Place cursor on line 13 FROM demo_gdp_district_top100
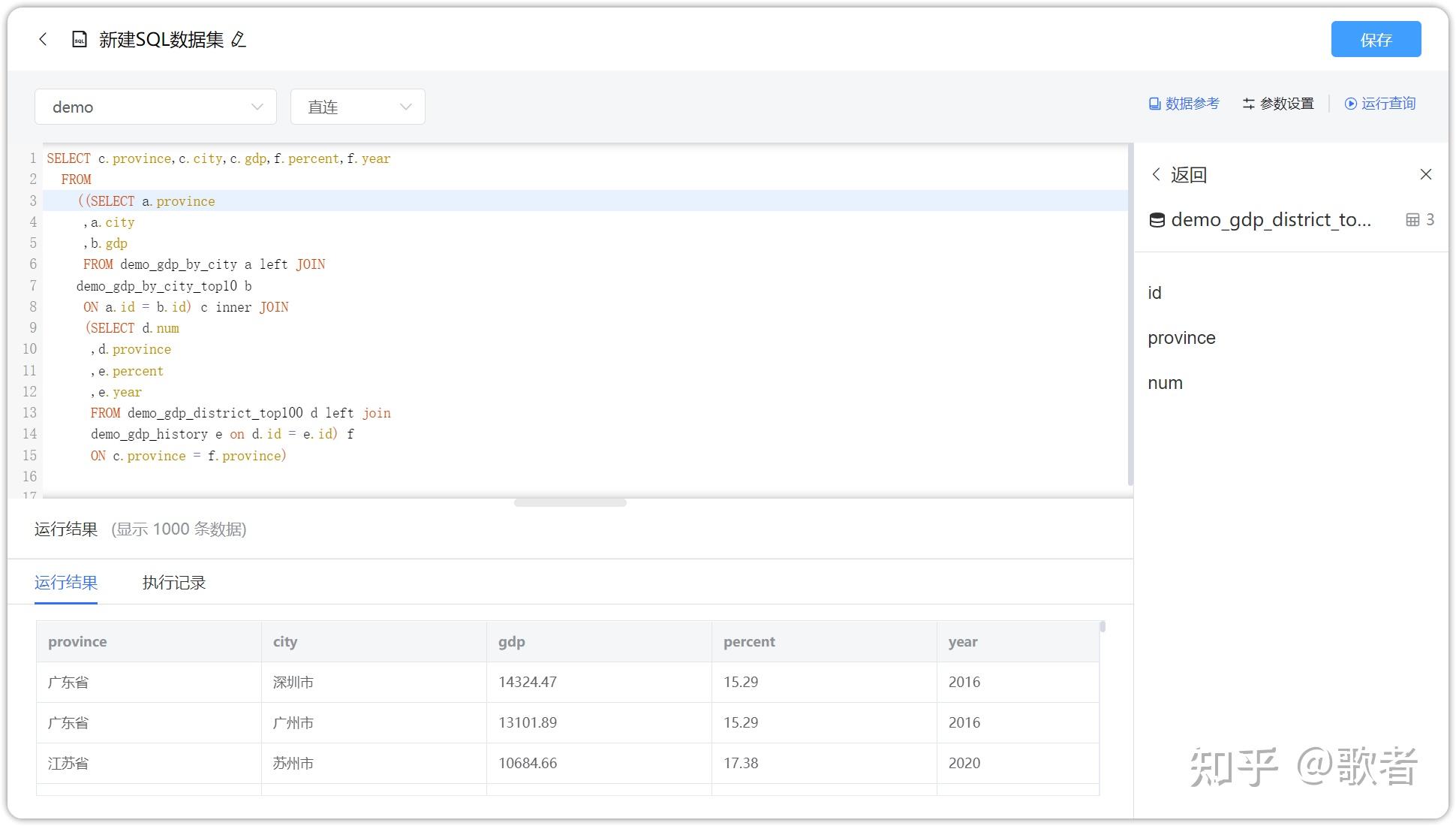Image resolution: width=1456 pixels, height=826 pixels. click(240, 413)
